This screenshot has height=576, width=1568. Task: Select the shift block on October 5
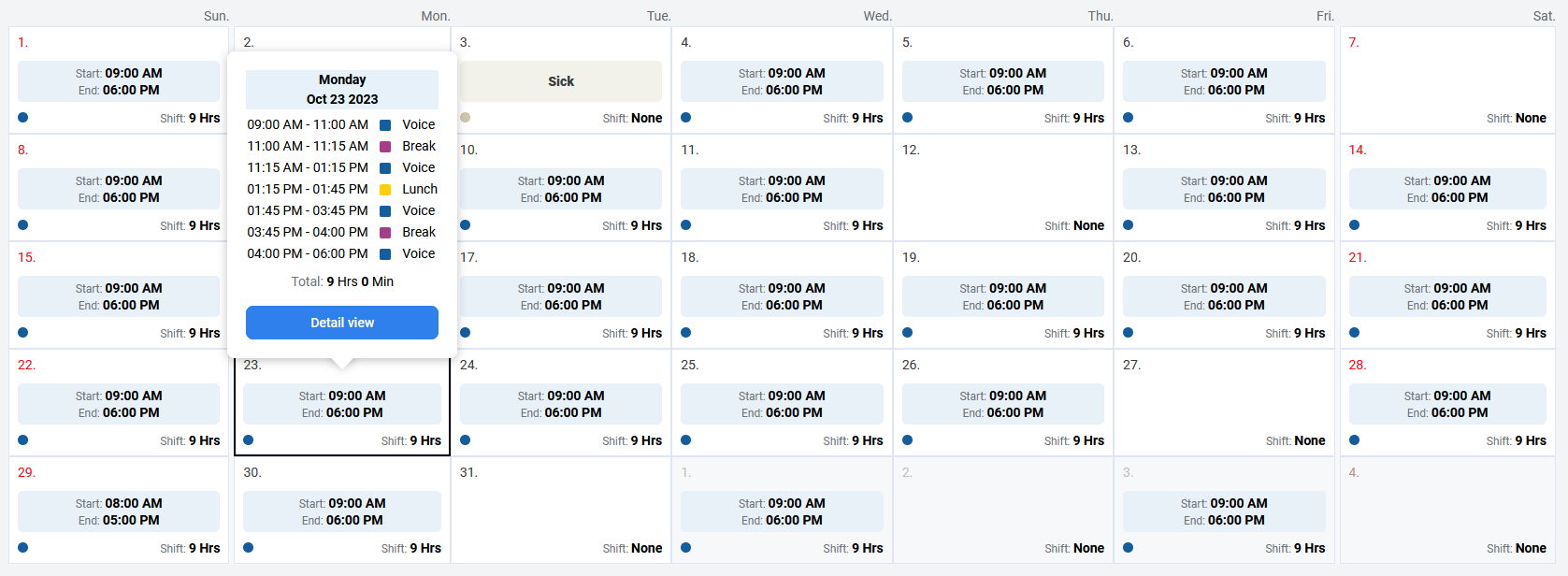(x=1002, y=81)
